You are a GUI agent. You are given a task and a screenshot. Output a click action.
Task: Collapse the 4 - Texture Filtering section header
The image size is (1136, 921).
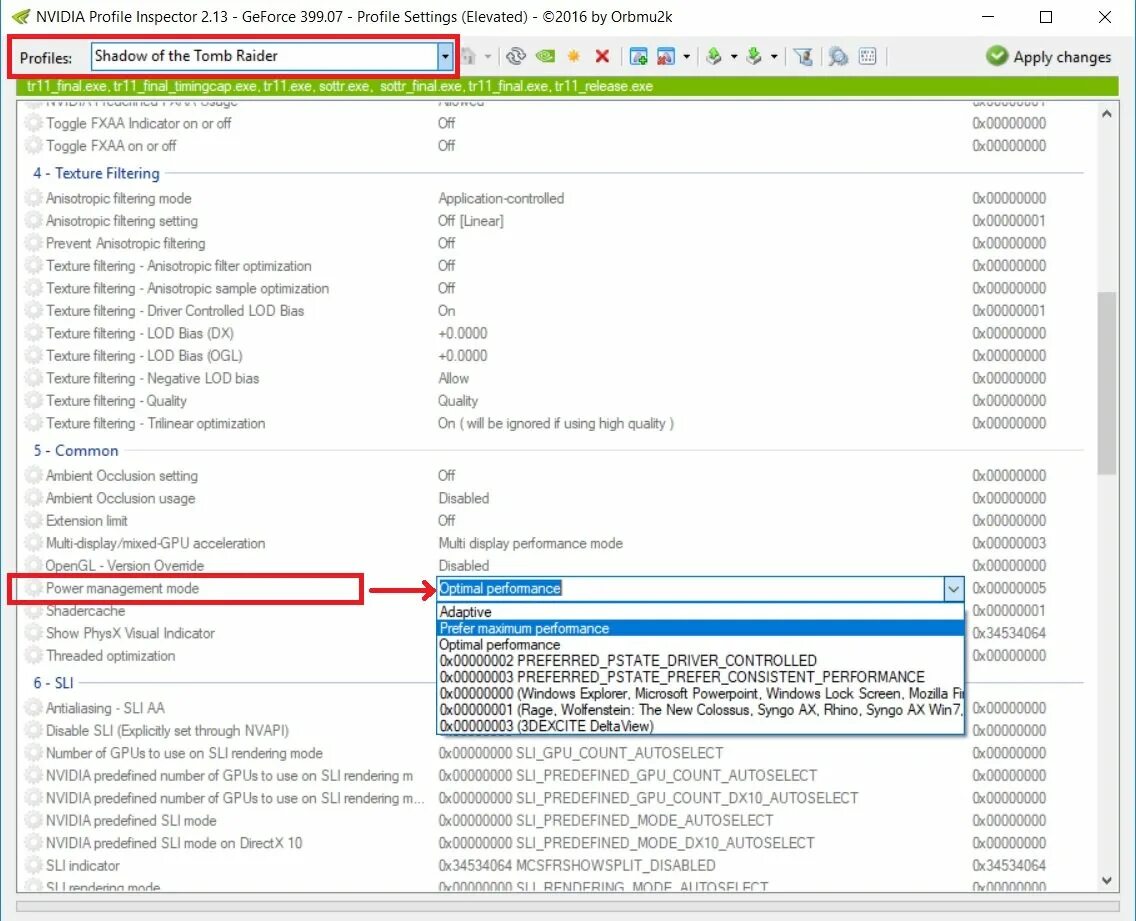click(x=96, y=173)
